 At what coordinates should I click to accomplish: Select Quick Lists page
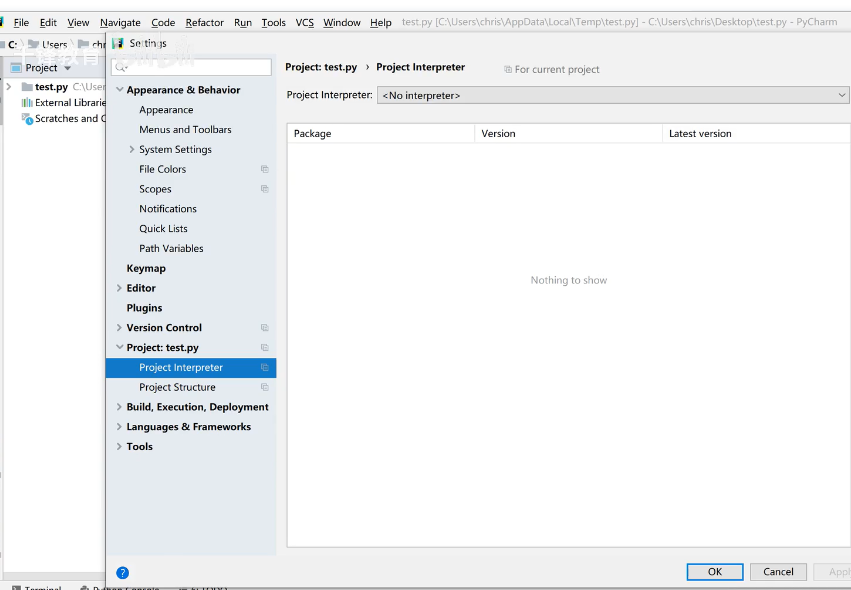pyautogui.click(x=163, y=229)
